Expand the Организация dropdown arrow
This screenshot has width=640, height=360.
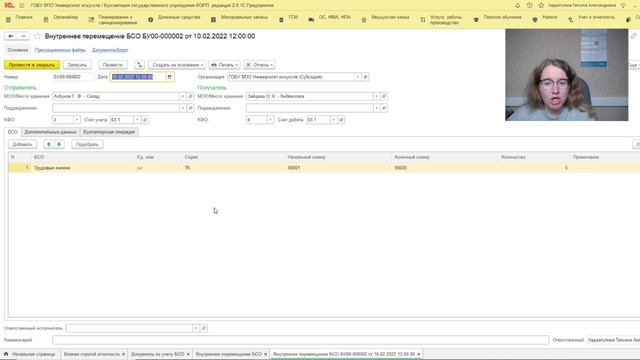(358, 77)
